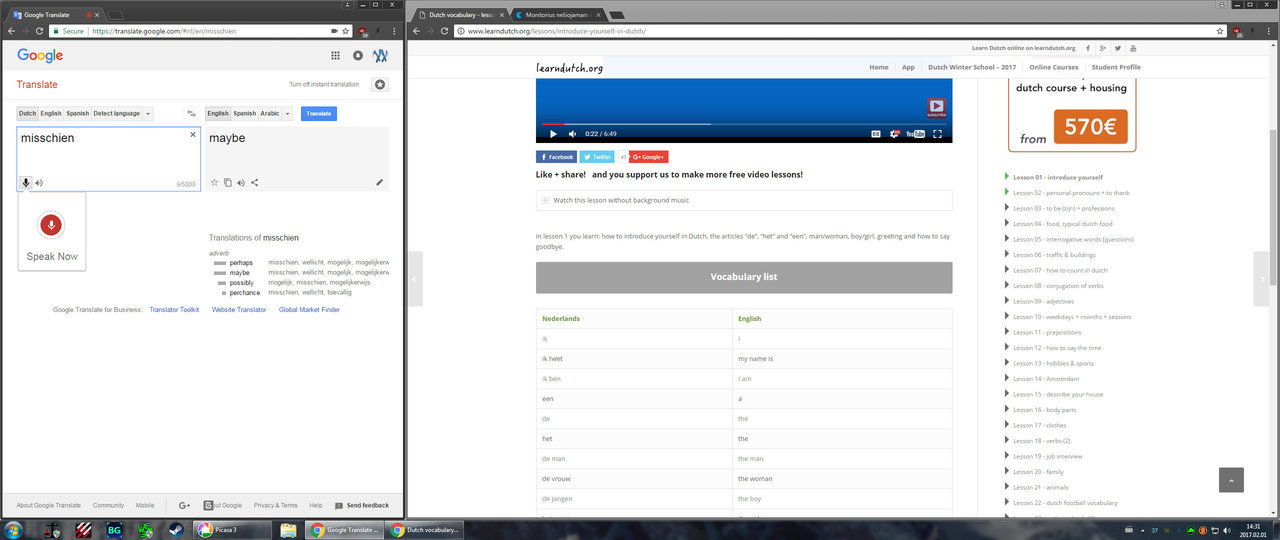
Task: Click the blue Translate button
Action: 318,114
